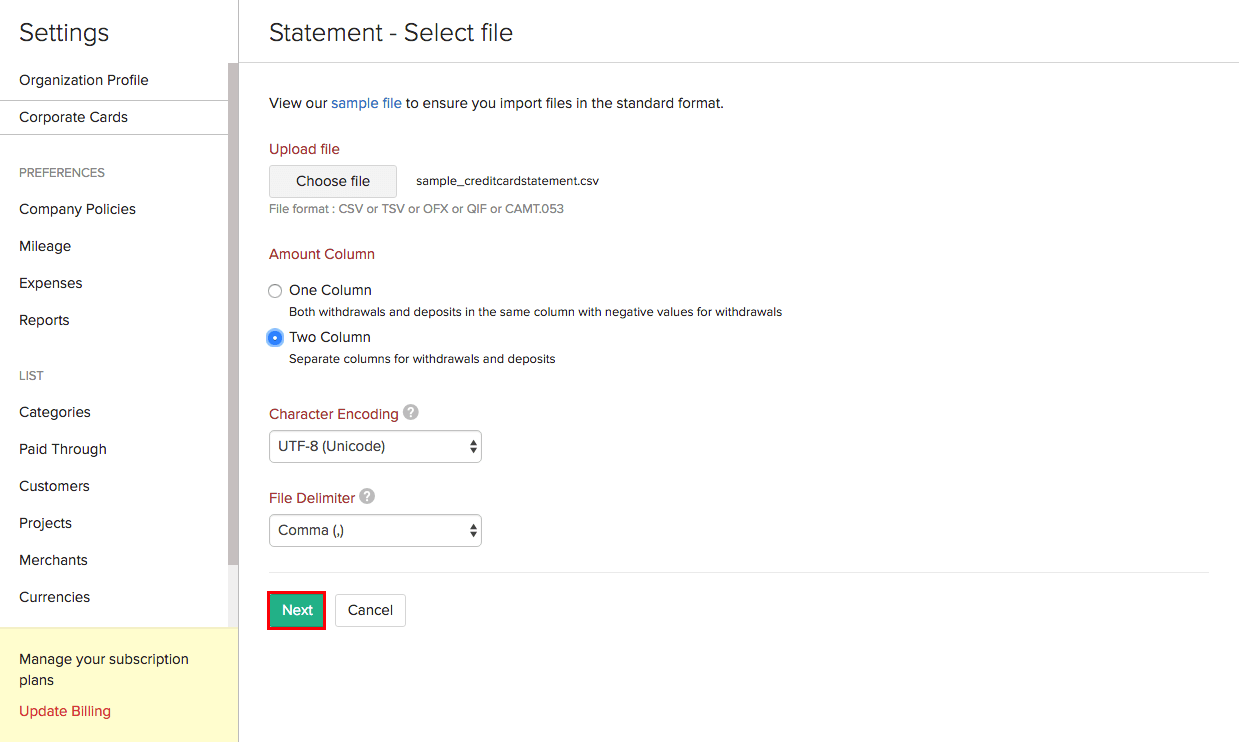Cancel the statement import
Image resolution: width=1239 pixels, height=742 pixels.
pyautogui.click(x=370, y=610)
